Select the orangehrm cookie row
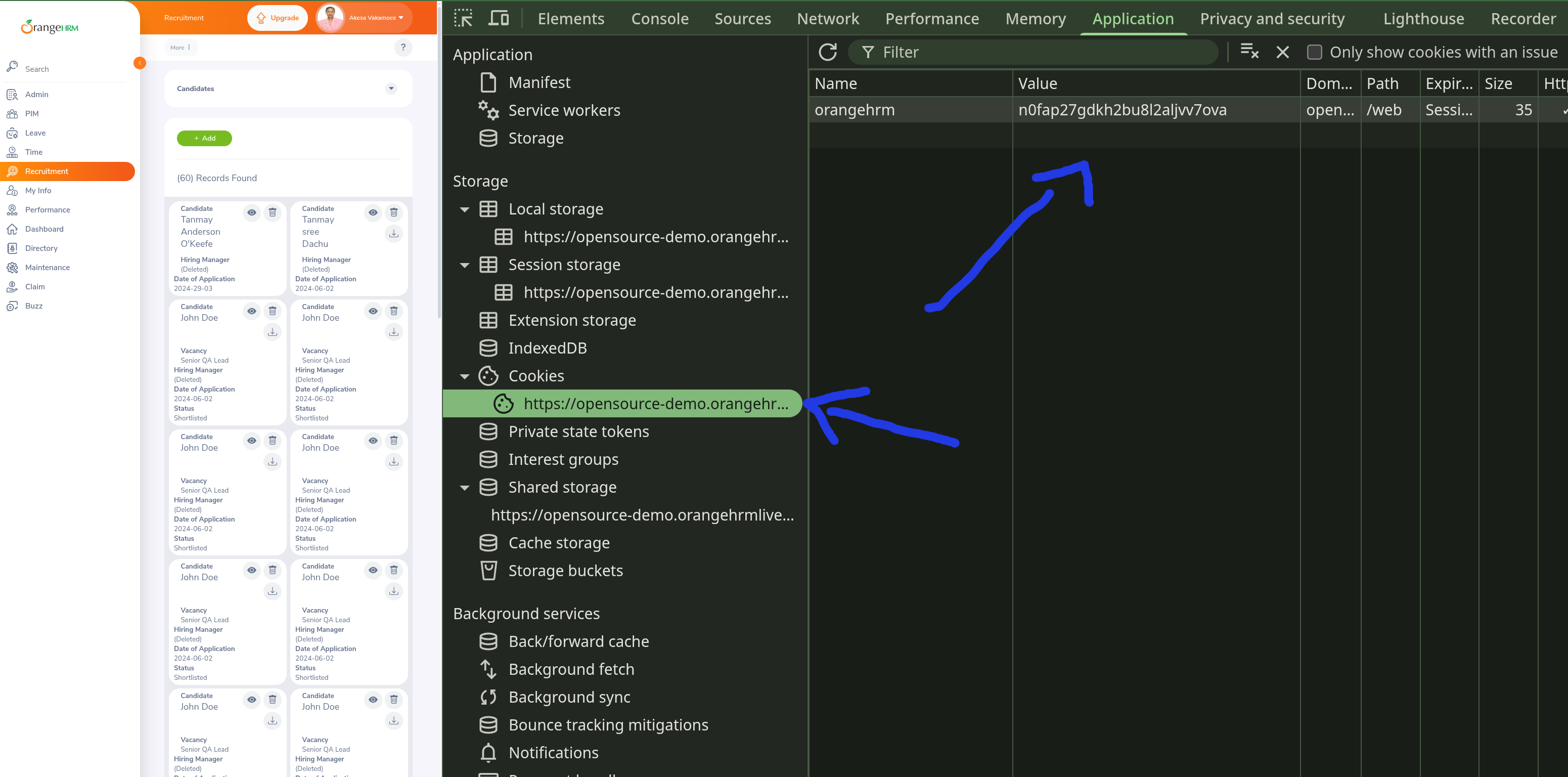1568x777 pixels. [1188, 110]
